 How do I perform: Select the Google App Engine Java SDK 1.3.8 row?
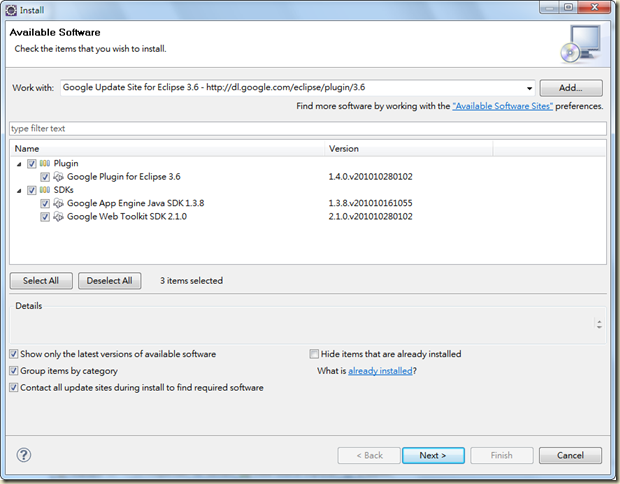point(136,203)
